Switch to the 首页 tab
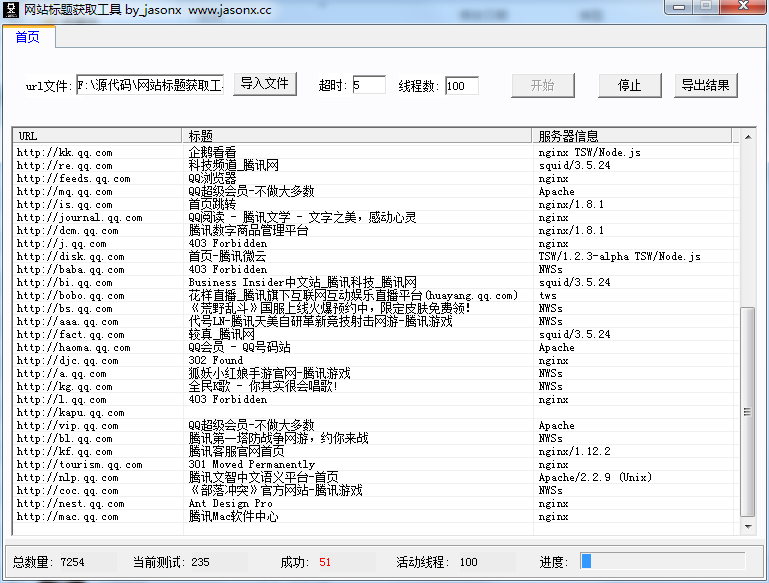769x583 pixels. [x=28, y=38]
